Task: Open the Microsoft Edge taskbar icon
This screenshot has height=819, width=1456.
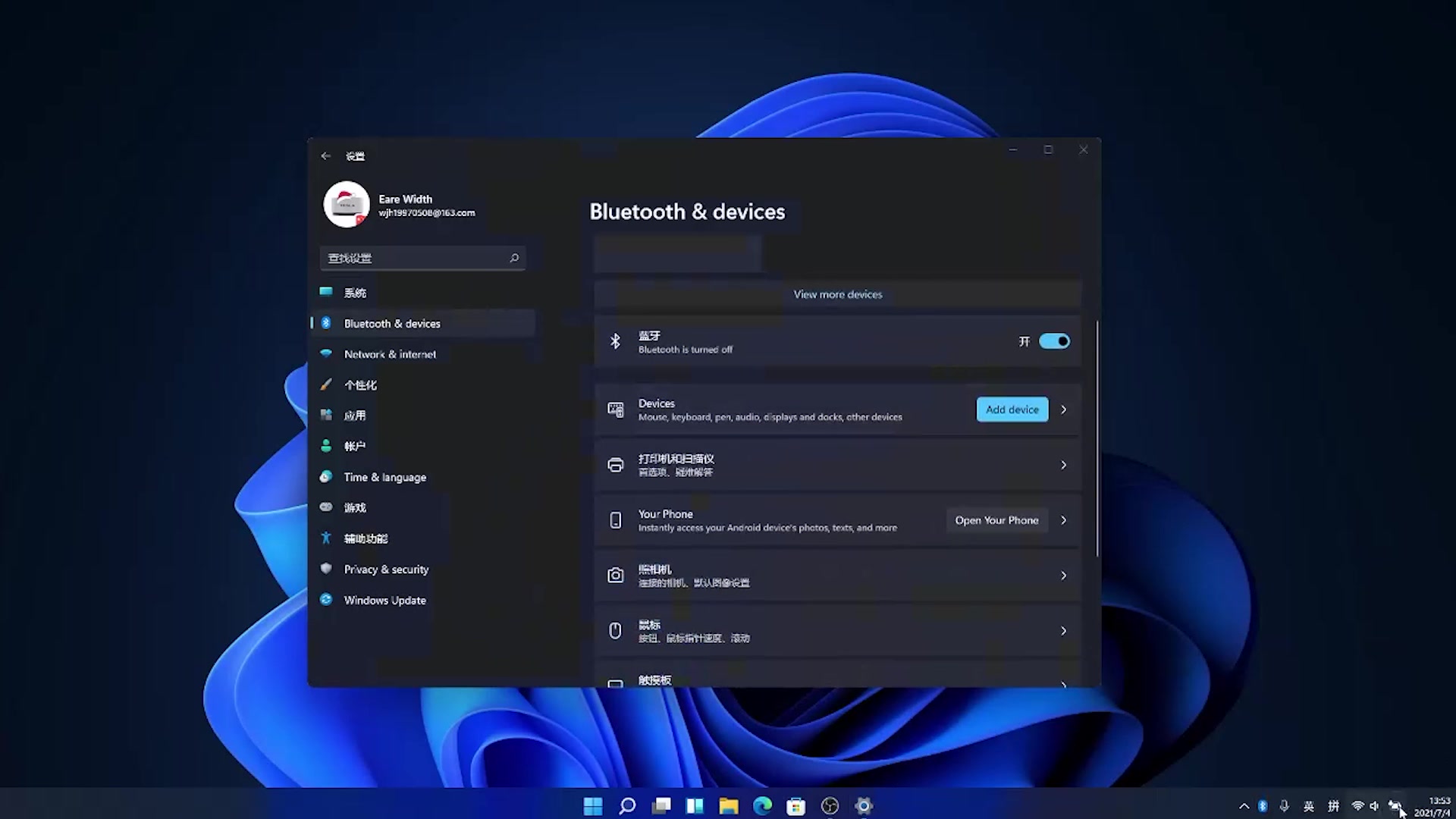Action: coord(761,805)
